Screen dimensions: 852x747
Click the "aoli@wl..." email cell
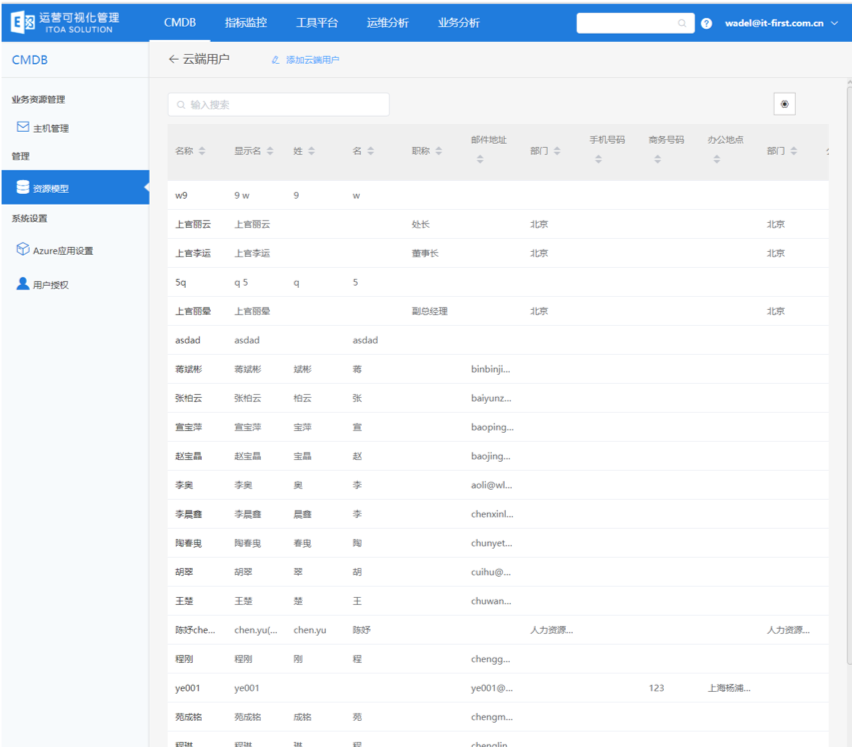coord(492,485)
